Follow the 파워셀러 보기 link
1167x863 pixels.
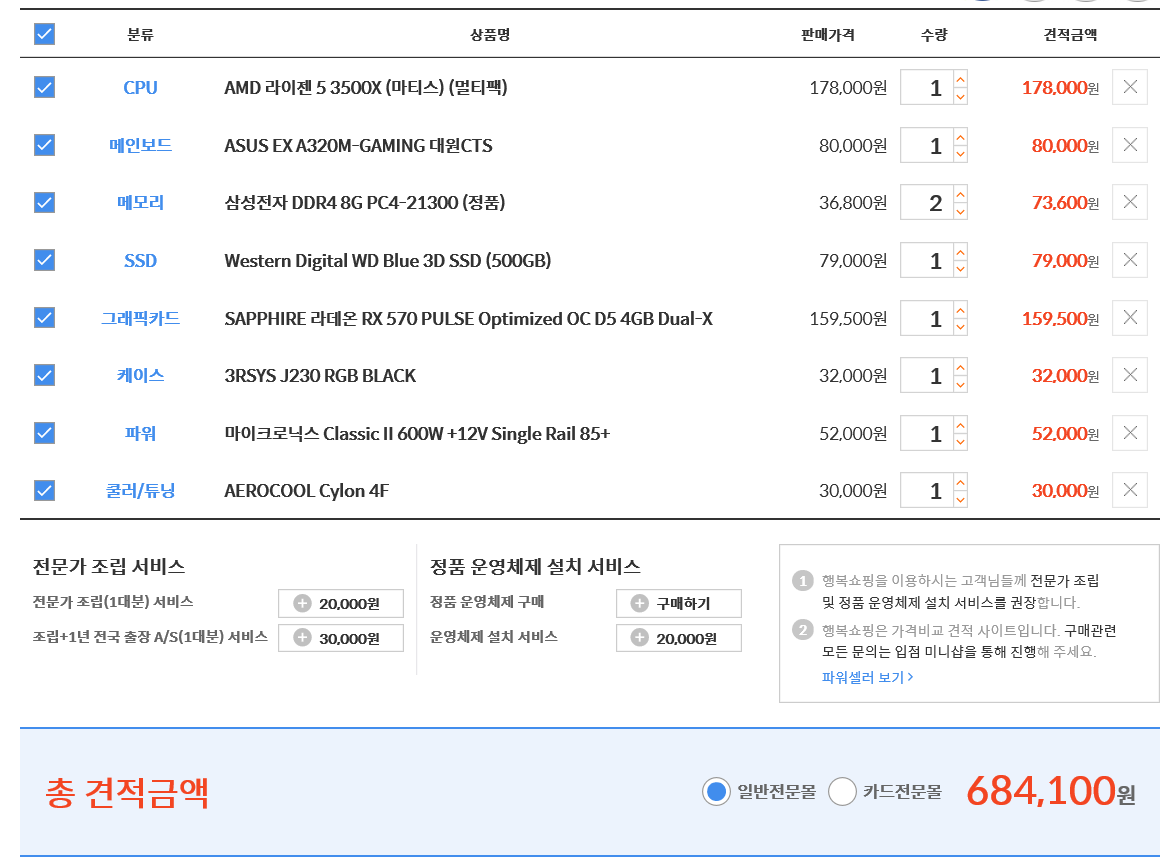click(867, 677)
